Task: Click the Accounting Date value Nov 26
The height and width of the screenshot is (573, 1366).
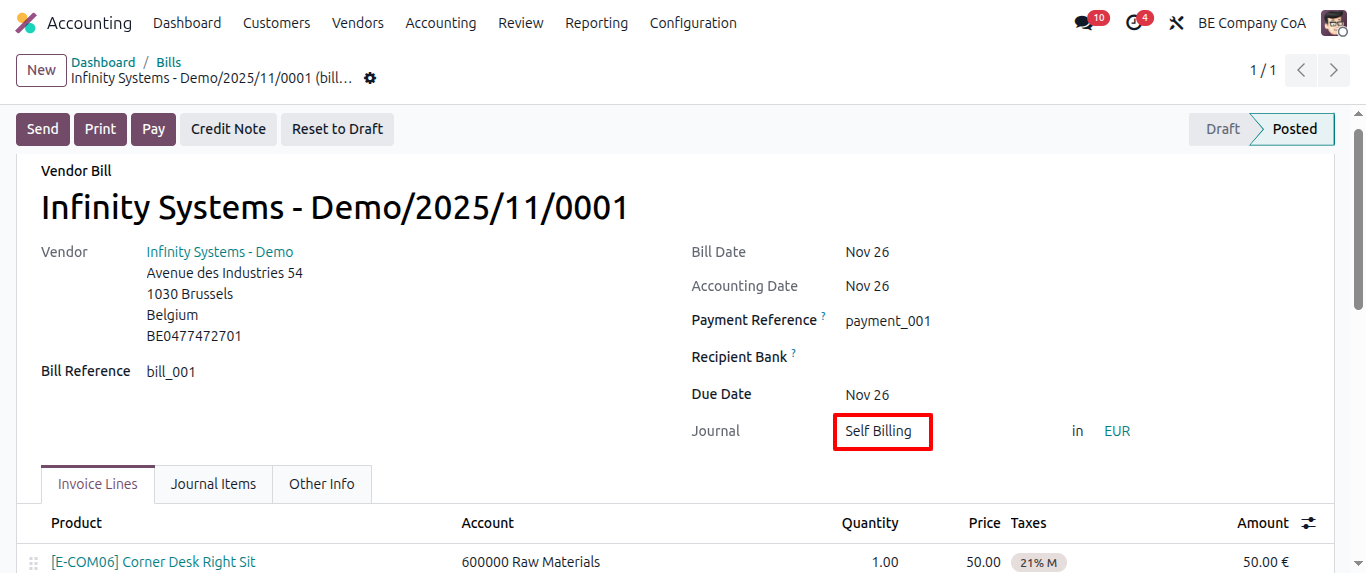Action: point(867,286)
